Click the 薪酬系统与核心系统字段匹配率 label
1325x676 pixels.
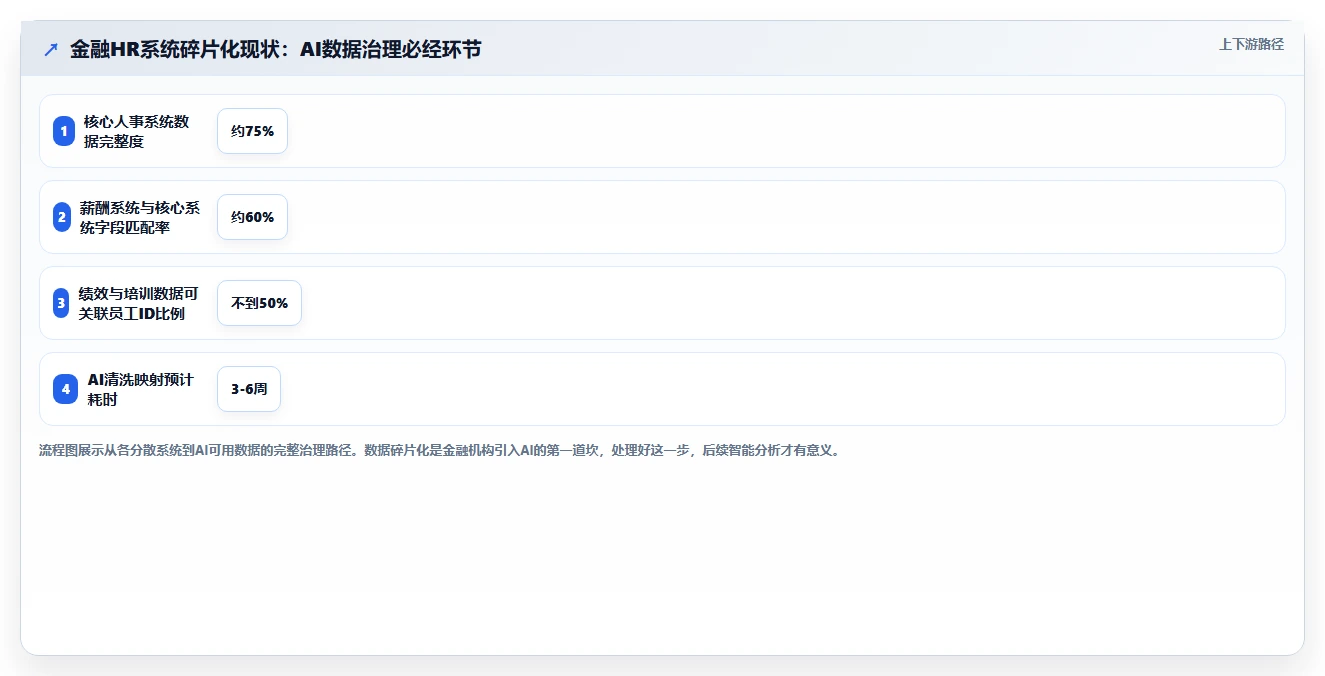(140, 217)
